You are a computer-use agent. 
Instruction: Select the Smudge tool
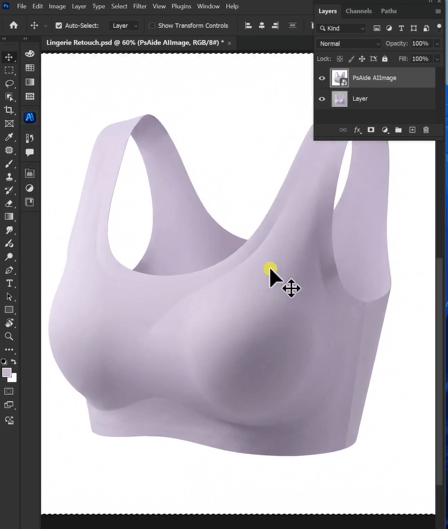(x=9, y=230)
